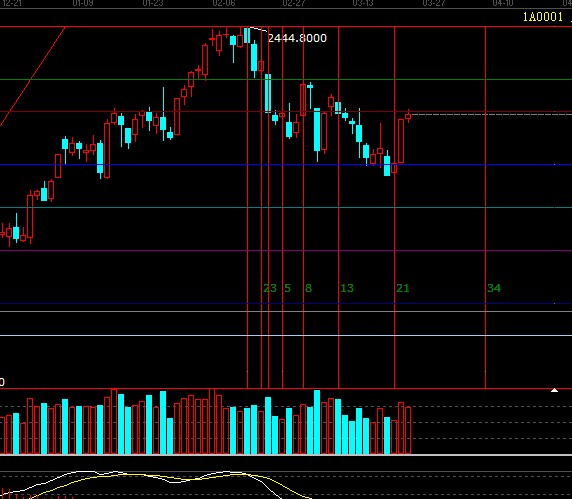
Task: Click the green Fibonacci number 8
Action: pyautogui.click(x=309, y=289)
